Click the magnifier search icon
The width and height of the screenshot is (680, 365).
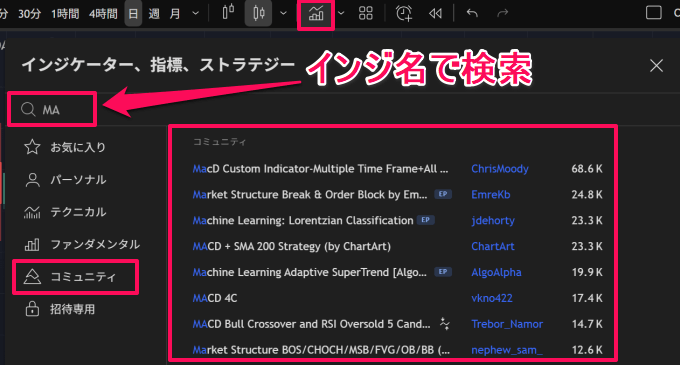[28, 109]
